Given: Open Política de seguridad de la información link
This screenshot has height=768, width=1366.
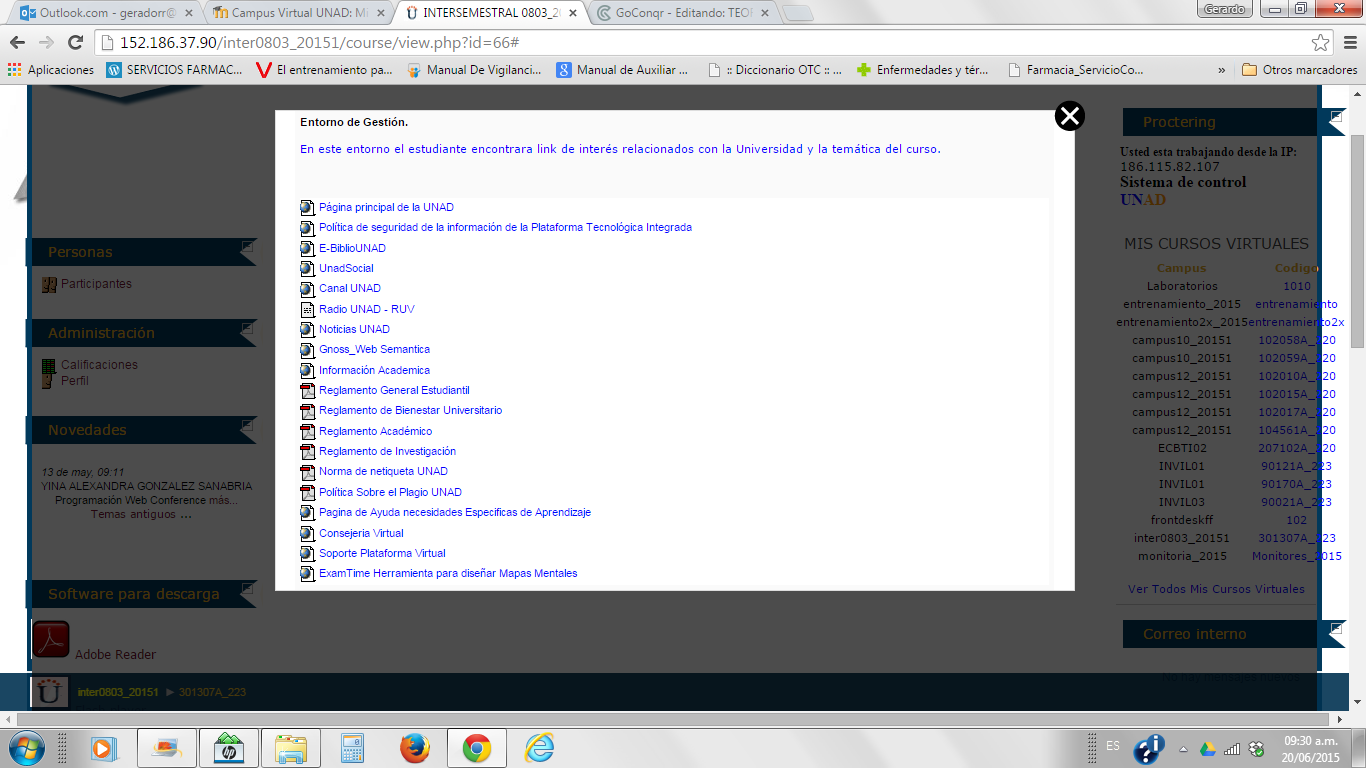Looking at the screenshot, I should click(505, 227).
